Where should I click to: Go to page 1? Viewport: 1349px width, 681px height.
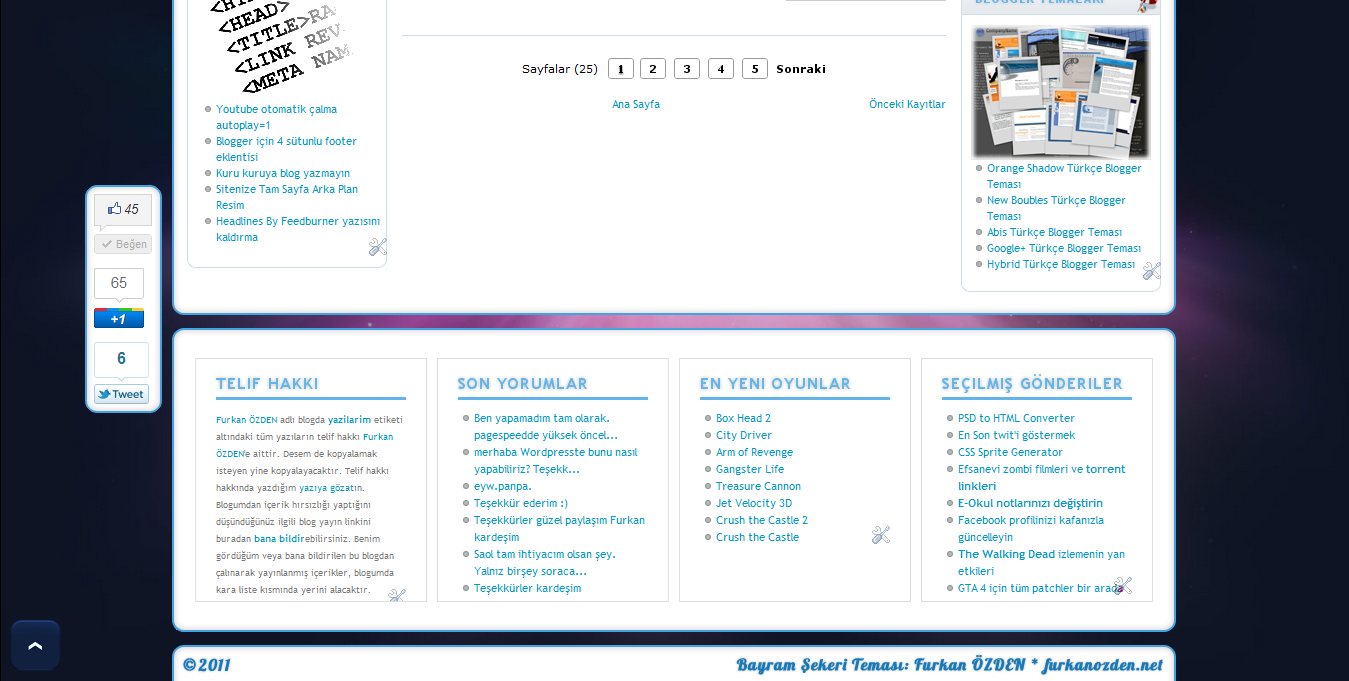click(620, 69)
